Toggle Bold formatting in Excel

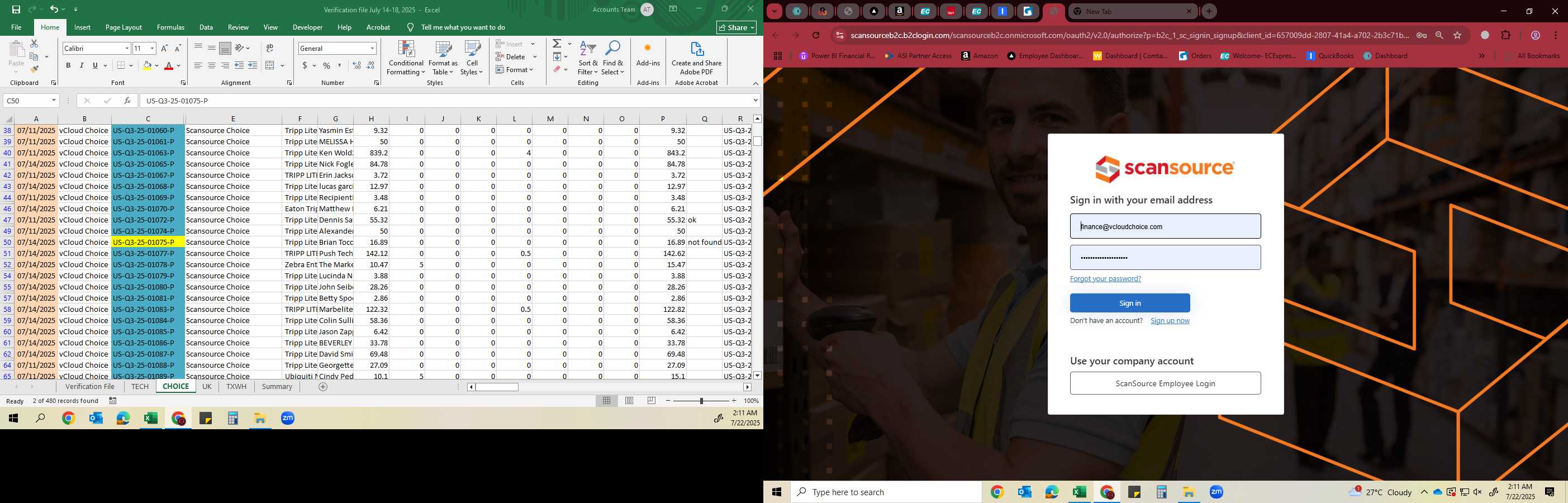68,65
